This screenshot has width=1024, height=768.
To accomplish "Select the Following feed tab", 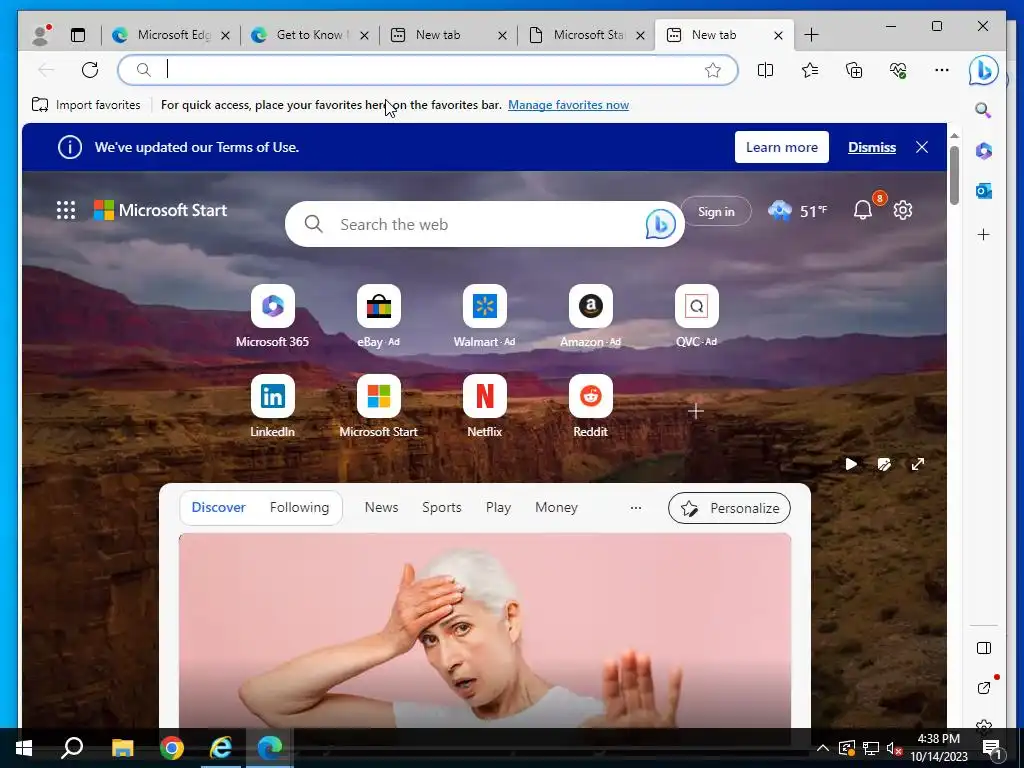I will (299, 507).
